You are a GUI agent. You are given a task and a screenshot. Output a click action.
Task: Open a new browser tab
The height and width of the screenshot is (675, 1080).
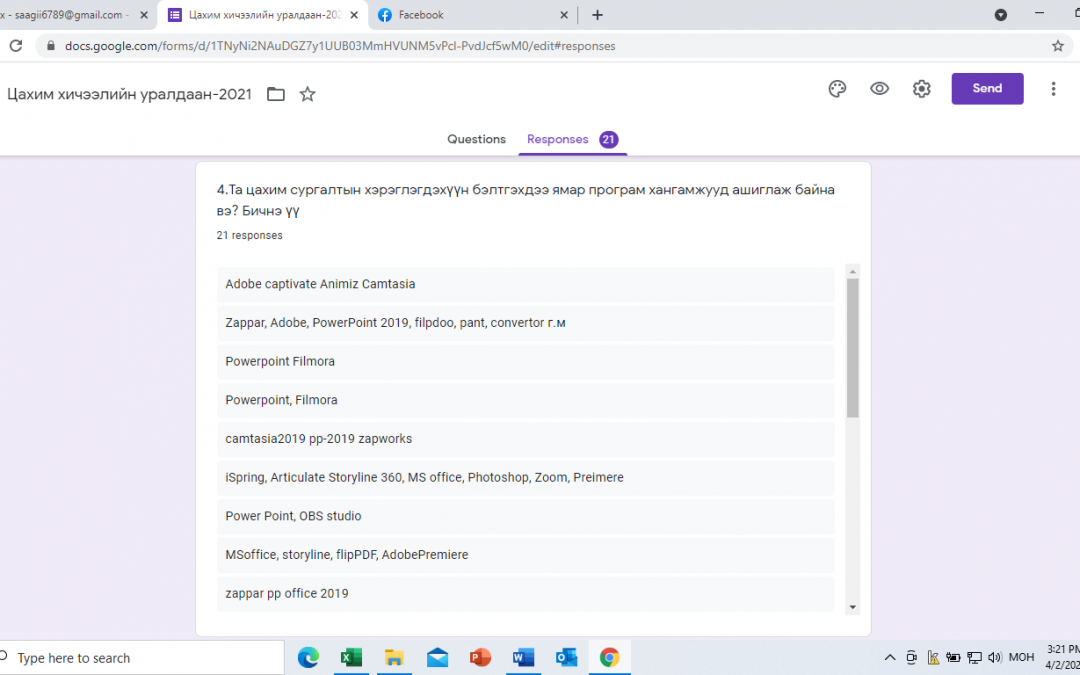click(597, 15)
